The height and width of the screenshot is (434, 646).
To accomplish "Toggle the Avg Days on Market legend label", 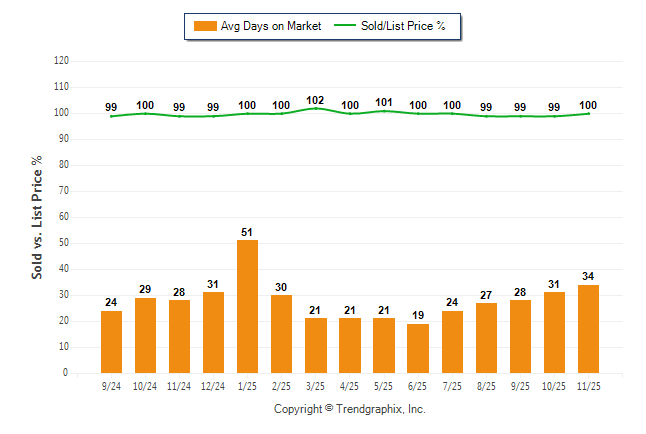I will click(x=271, y=26).
